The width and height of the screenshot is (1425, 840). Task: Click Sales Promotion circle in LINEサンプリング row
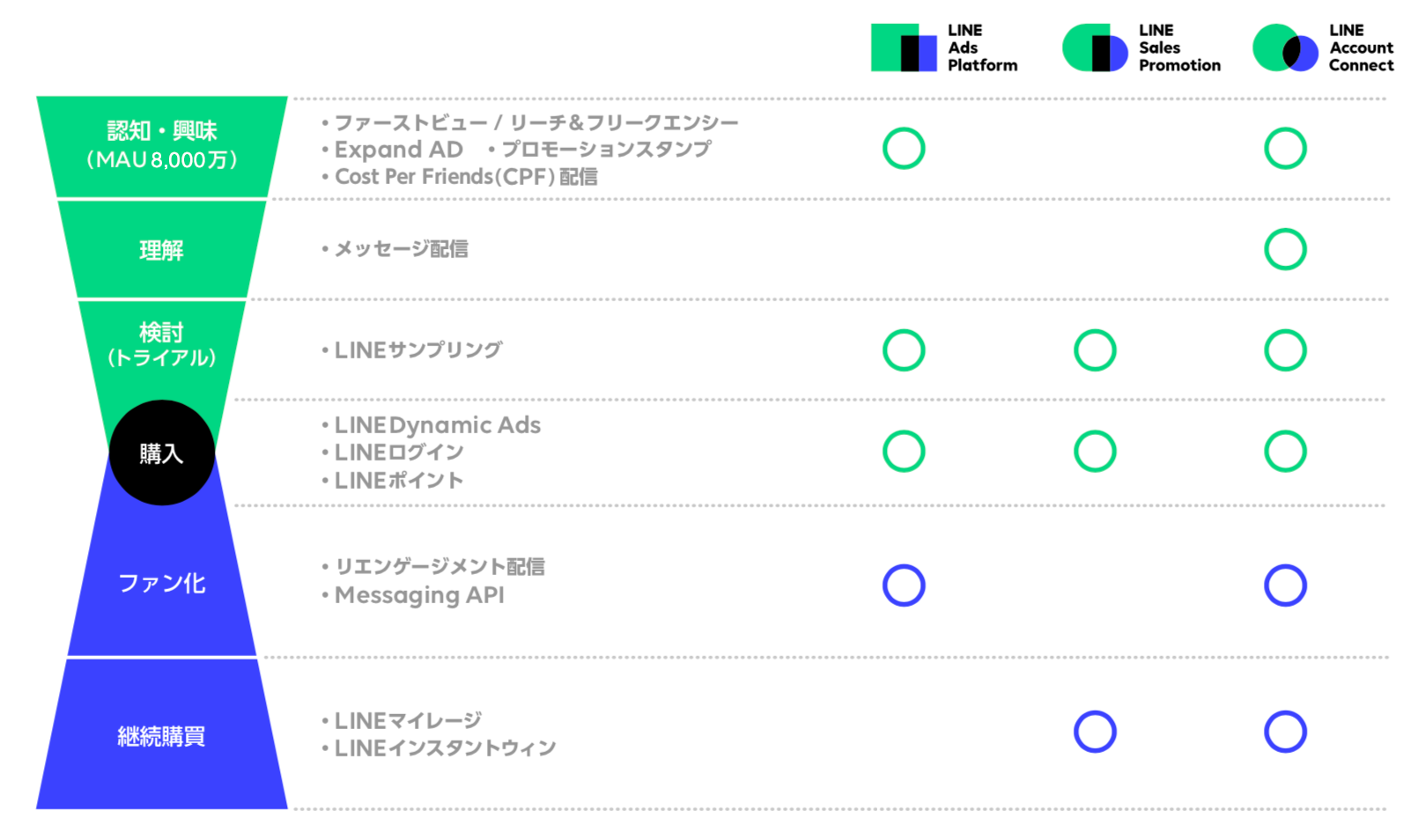(x=1095, y=350)
